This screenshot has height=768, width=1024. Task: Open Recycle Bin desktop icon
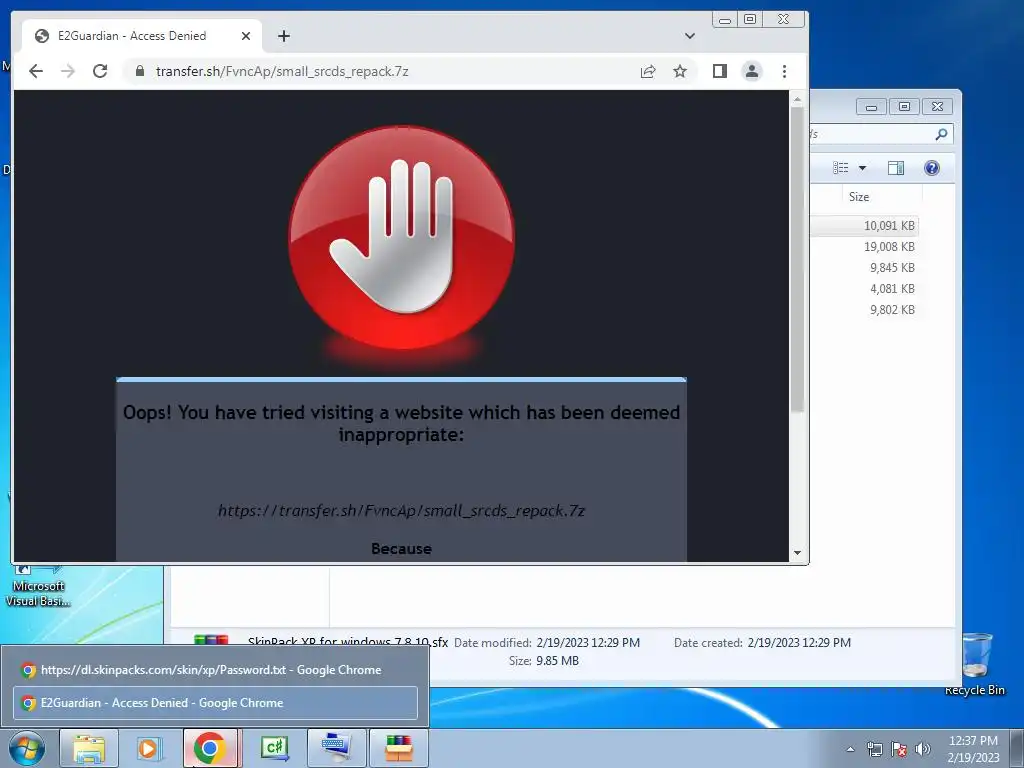(975, 664)
